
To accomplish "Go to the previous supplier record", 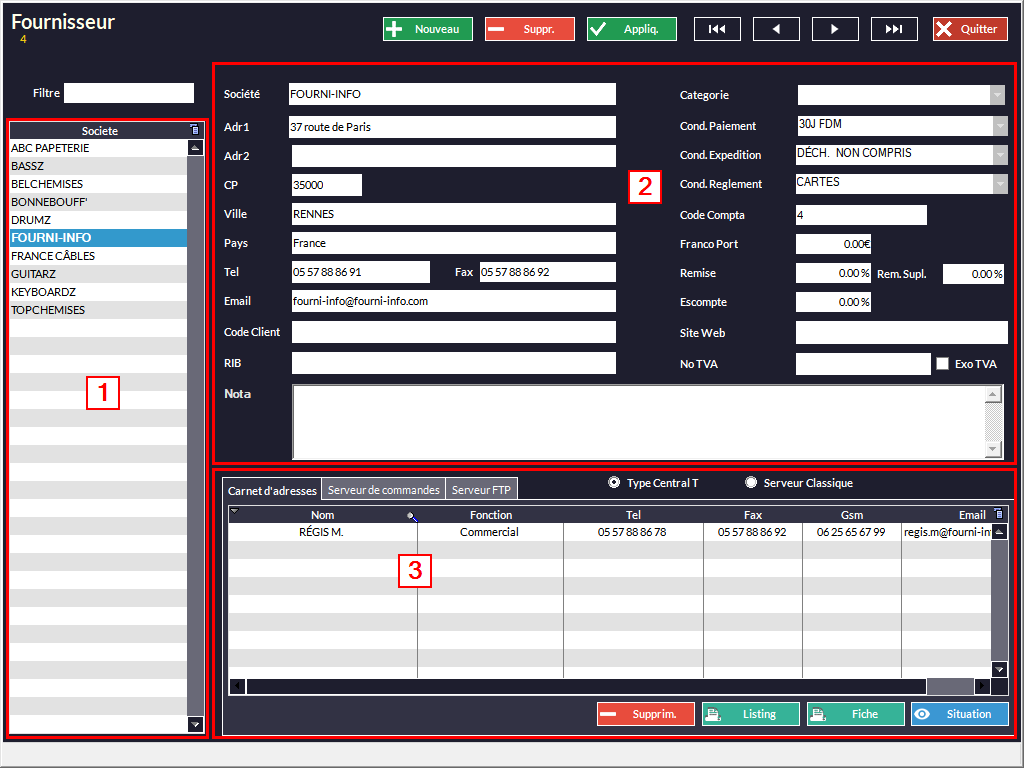I will coord(776,29).
